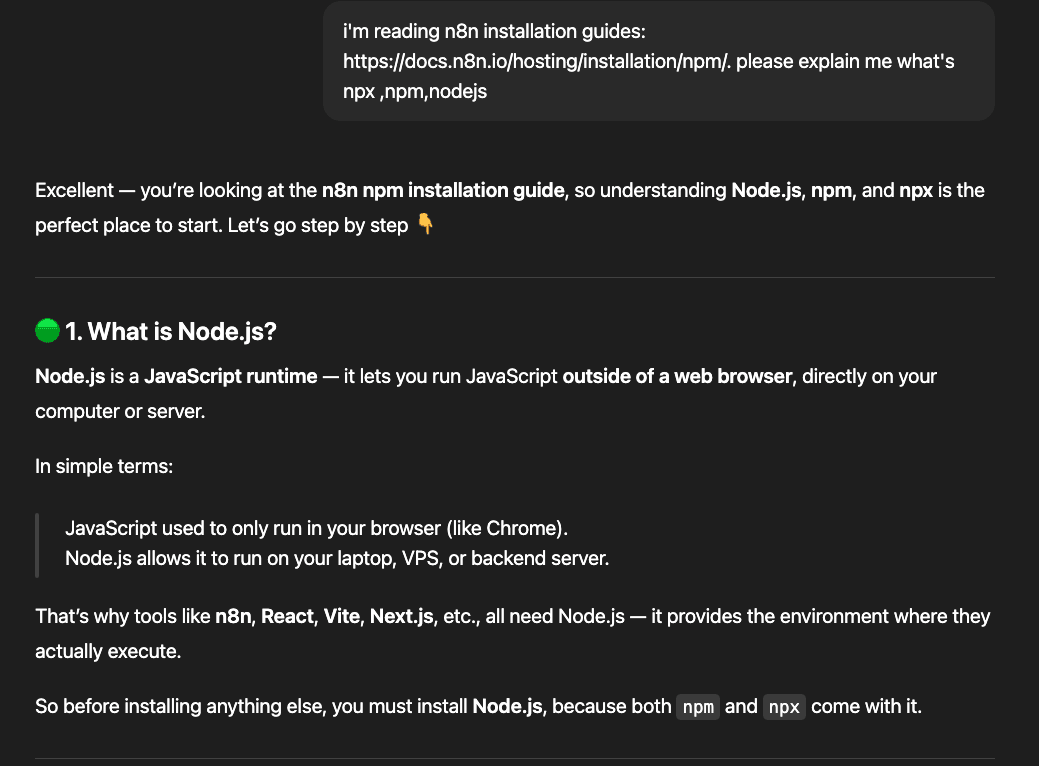Click the quote line about laptop, VPS
1039x766 pixels.
click(x=336, y=558)
